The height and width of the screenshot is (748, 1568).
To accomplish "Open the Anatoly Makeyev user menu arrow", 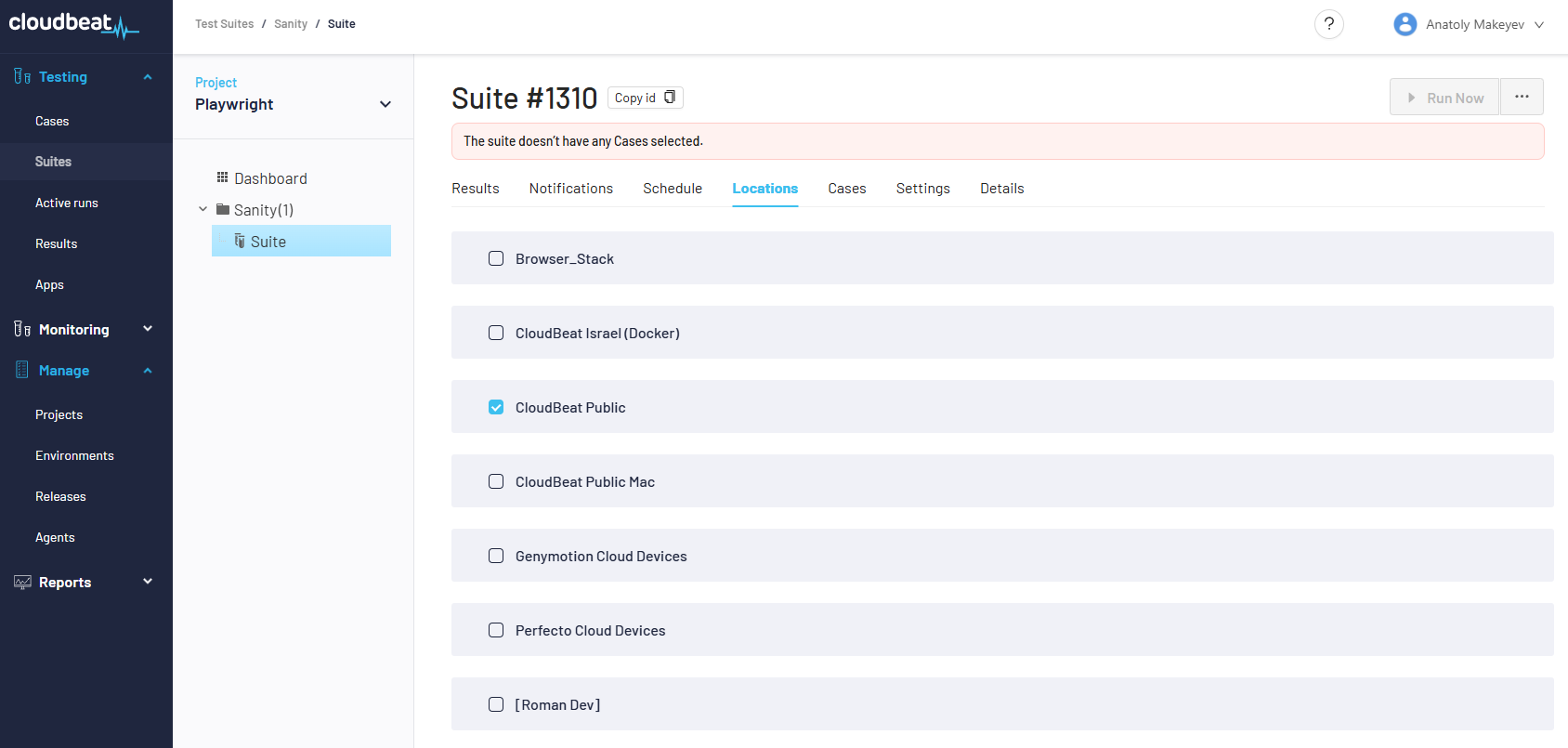I will pos(1539,25).
